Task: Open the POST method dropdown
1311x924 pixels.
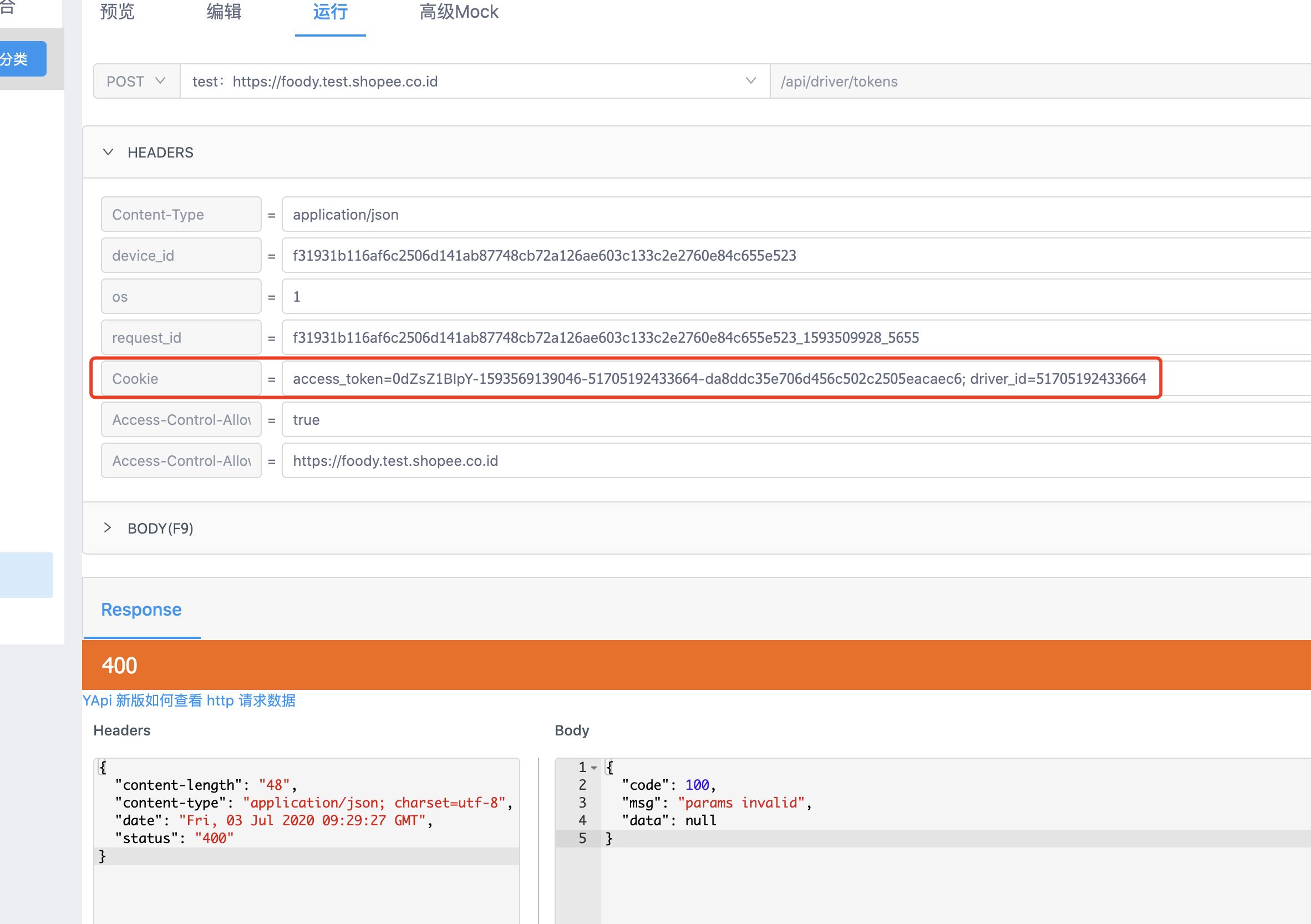Action: pyautogui.click(x=136, y=82)
